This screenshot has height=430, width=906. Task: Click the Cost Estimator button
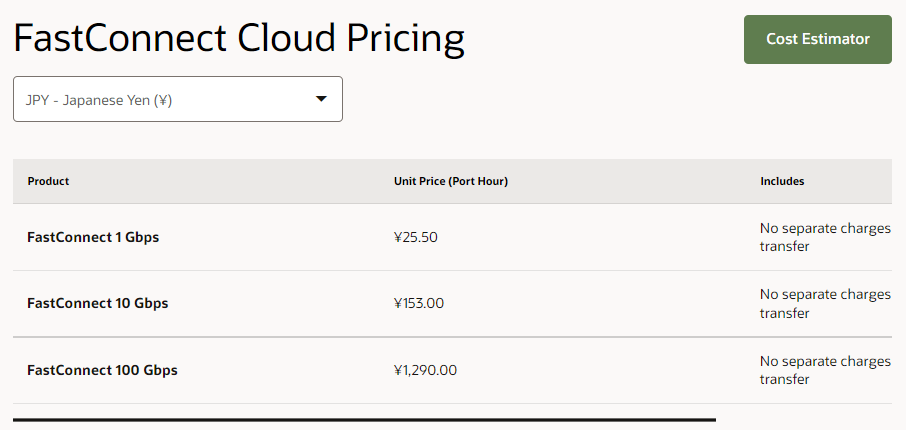[x=817, y=39]
